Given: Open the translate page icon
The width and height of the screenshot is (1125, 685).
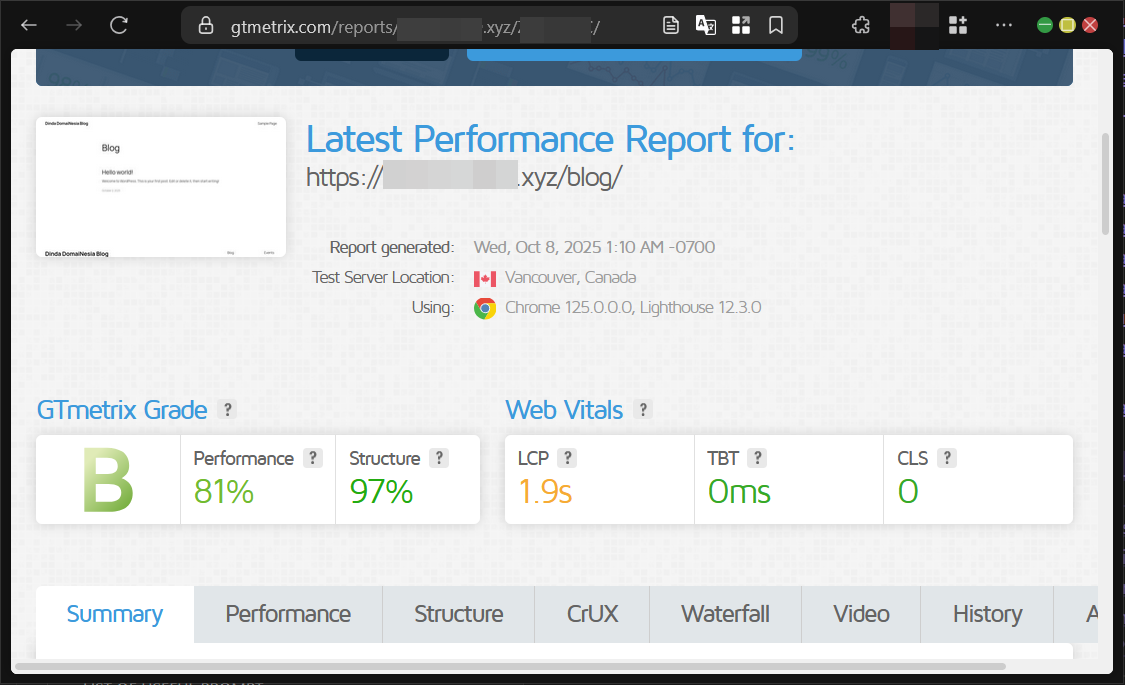Looking at the screenshot, I should tap(706, 25).
